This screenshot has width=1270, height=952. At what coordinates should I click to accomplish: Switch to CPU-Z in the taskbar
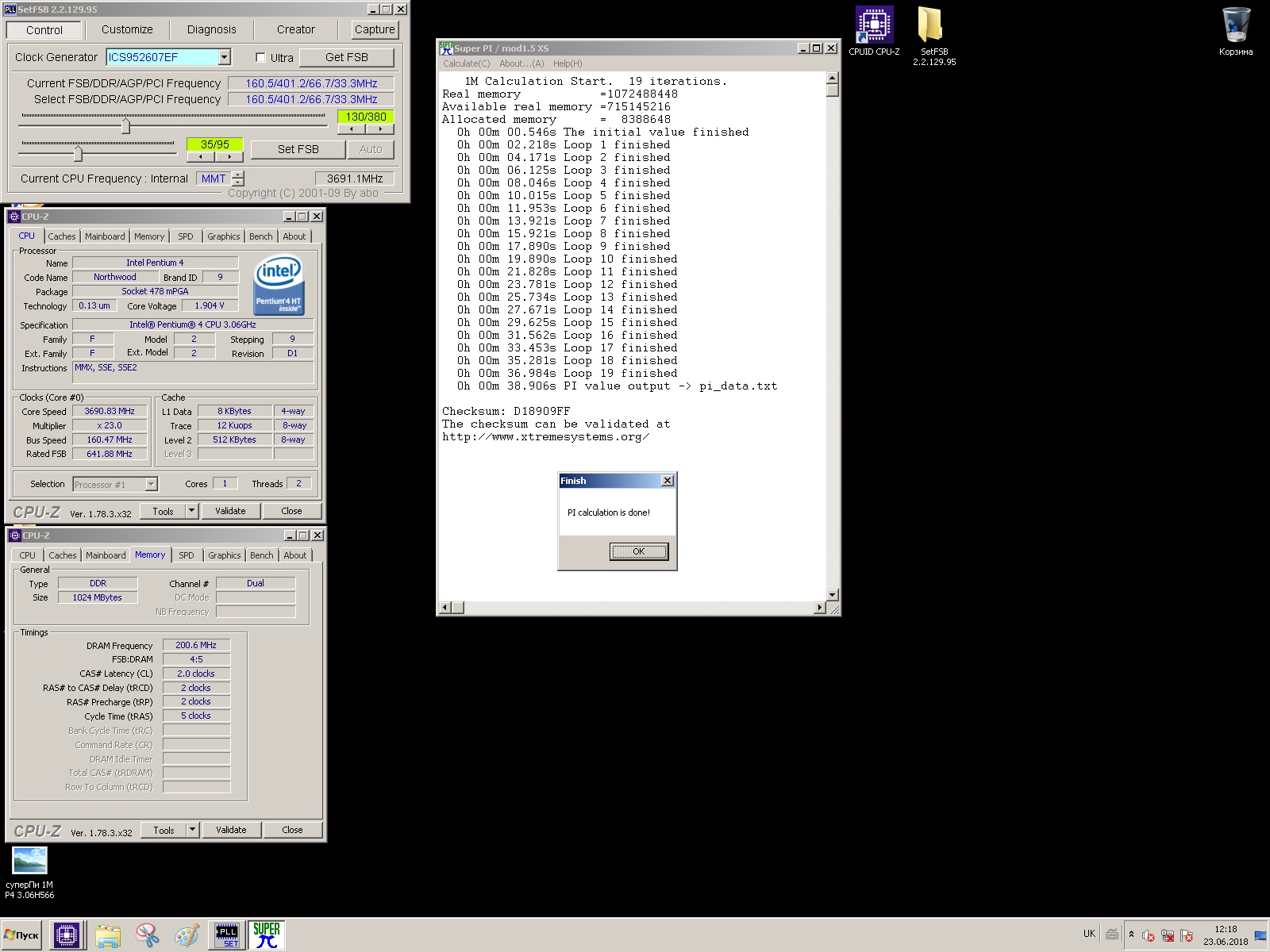(x=67, y=935)
